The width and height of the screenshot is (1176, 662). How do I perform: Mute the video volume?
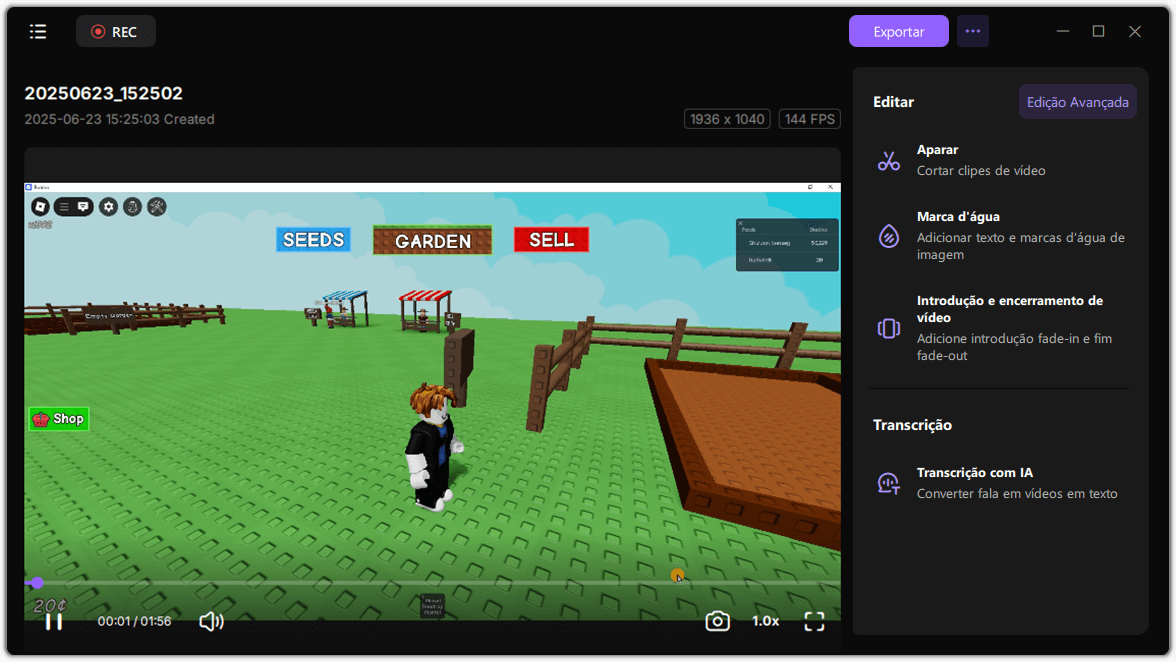[x=212, y=622]
